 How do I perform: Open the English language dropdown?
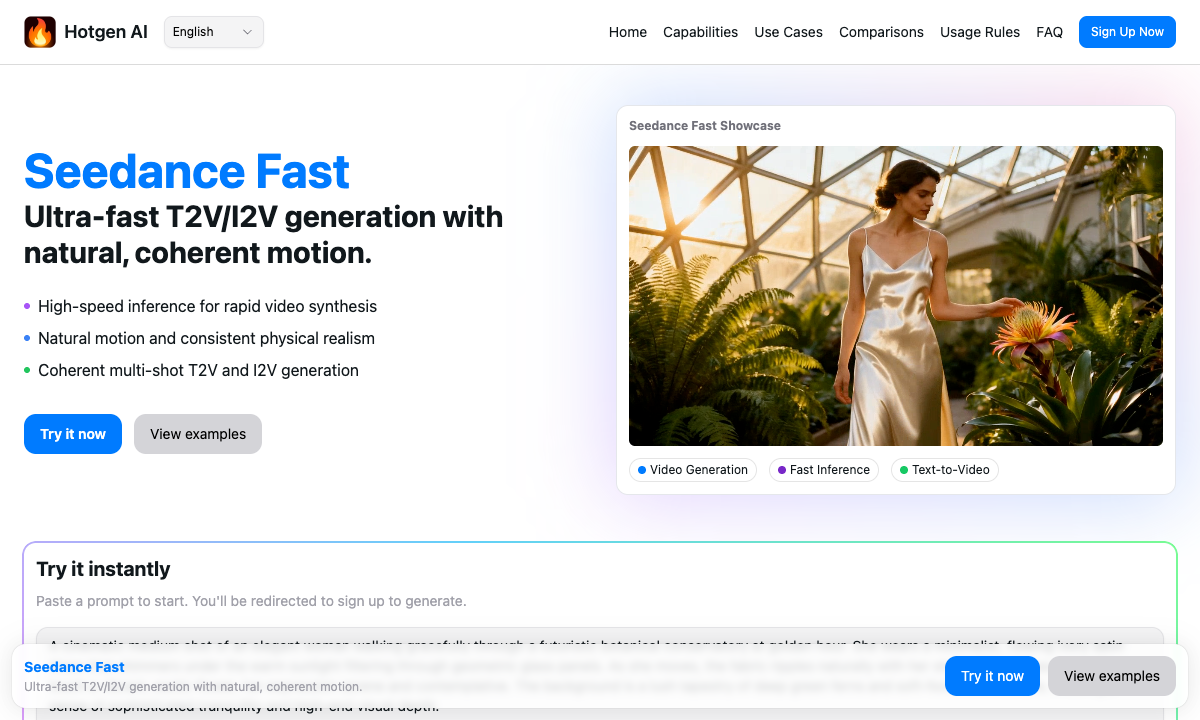pos(213,31)
